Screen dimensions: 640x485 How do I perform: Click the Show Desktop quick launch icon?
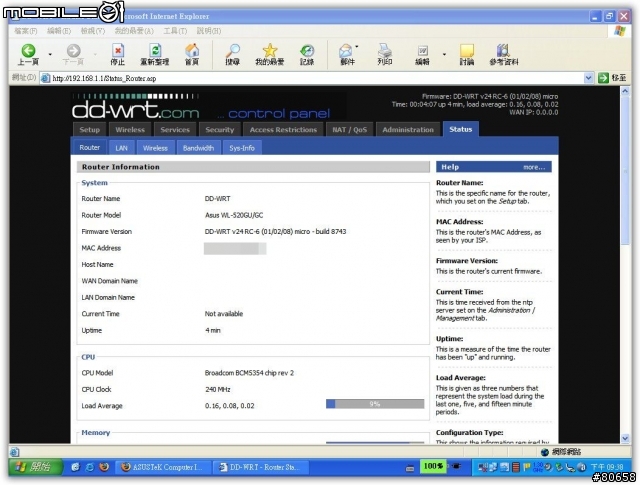(x=75, y=467)
